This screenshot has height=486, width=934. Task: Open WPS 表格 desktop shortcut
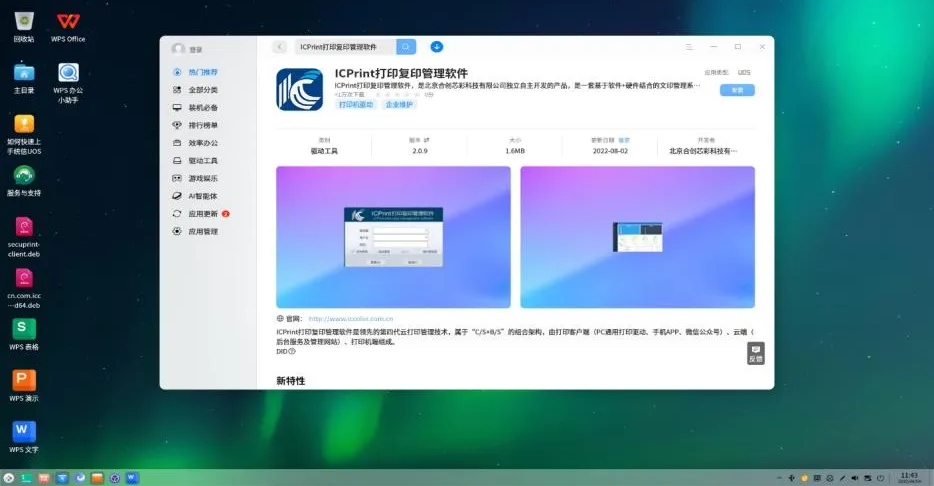coord(24,334)
